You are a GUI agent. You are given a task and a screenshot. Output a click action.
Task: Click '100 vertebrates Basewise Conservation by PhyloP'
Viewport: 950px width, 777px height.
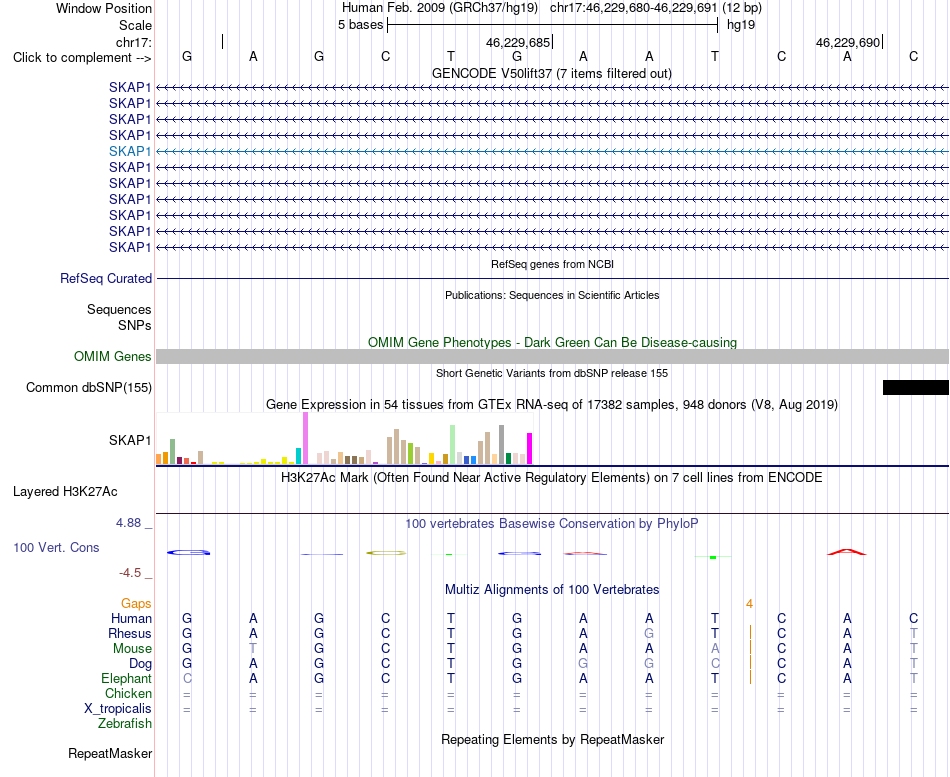pyautogui.click(x=551, y=523)
